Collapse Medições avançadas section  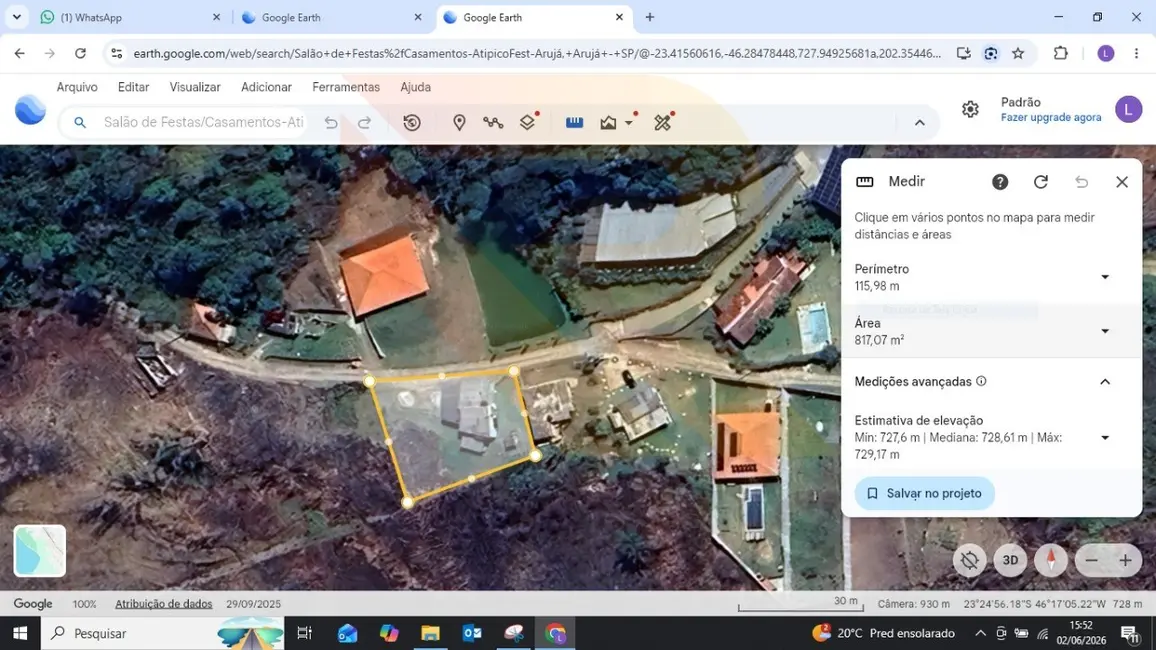point(1104,382)
